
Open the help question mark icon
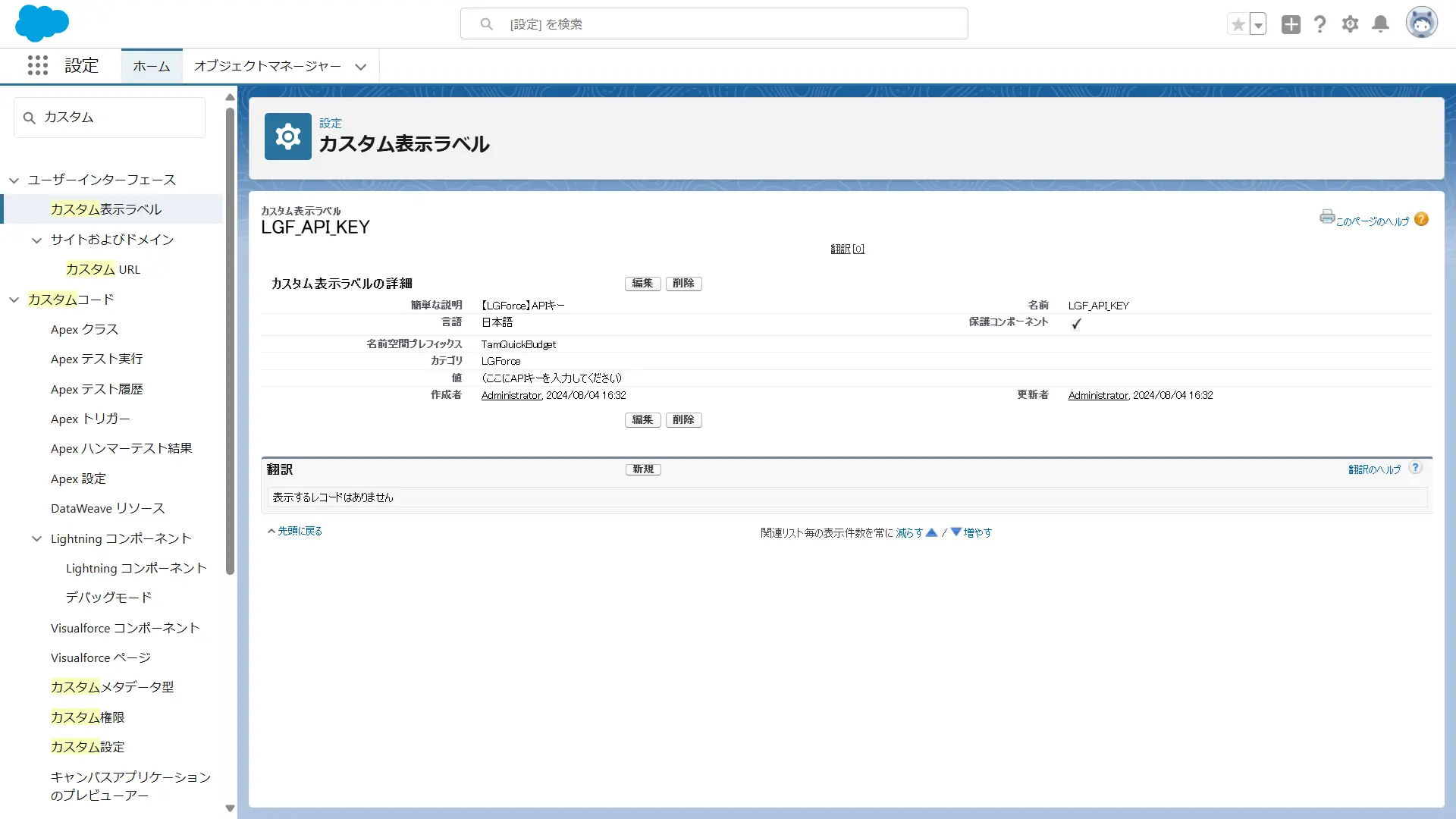1320,24
